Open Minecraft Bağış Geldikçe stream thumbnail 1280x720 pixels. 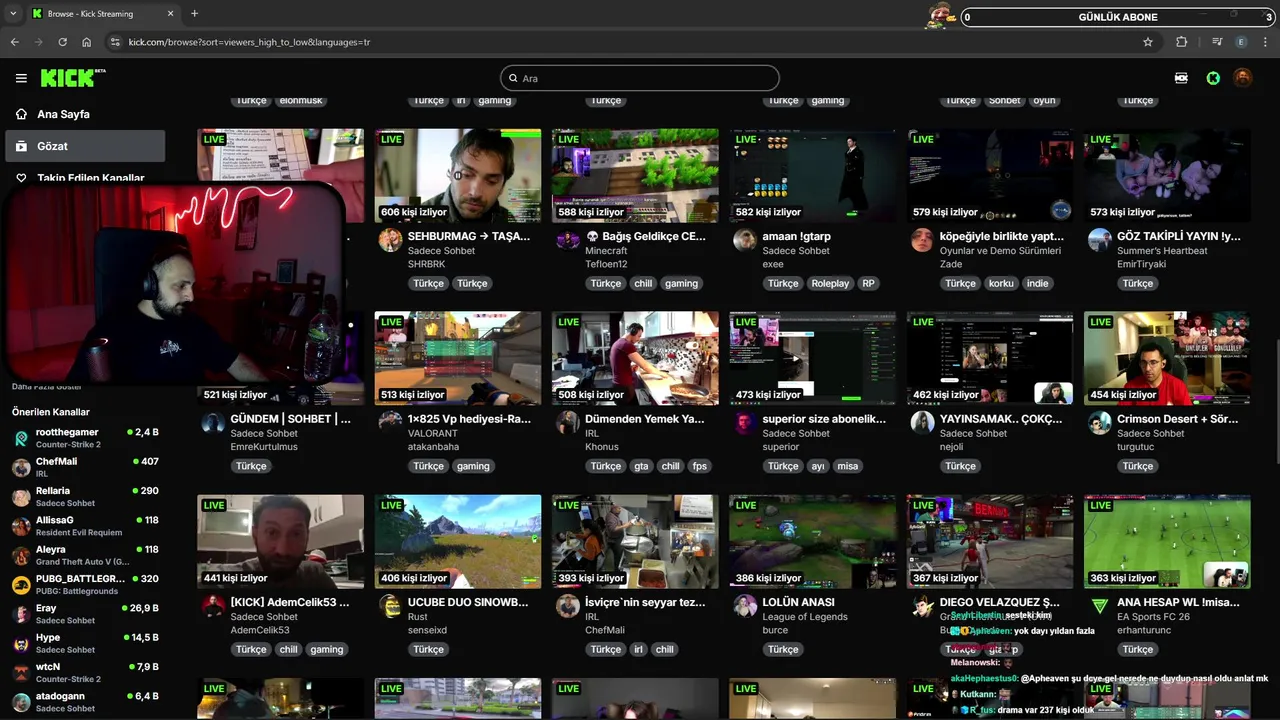click(x=635, y=175)
